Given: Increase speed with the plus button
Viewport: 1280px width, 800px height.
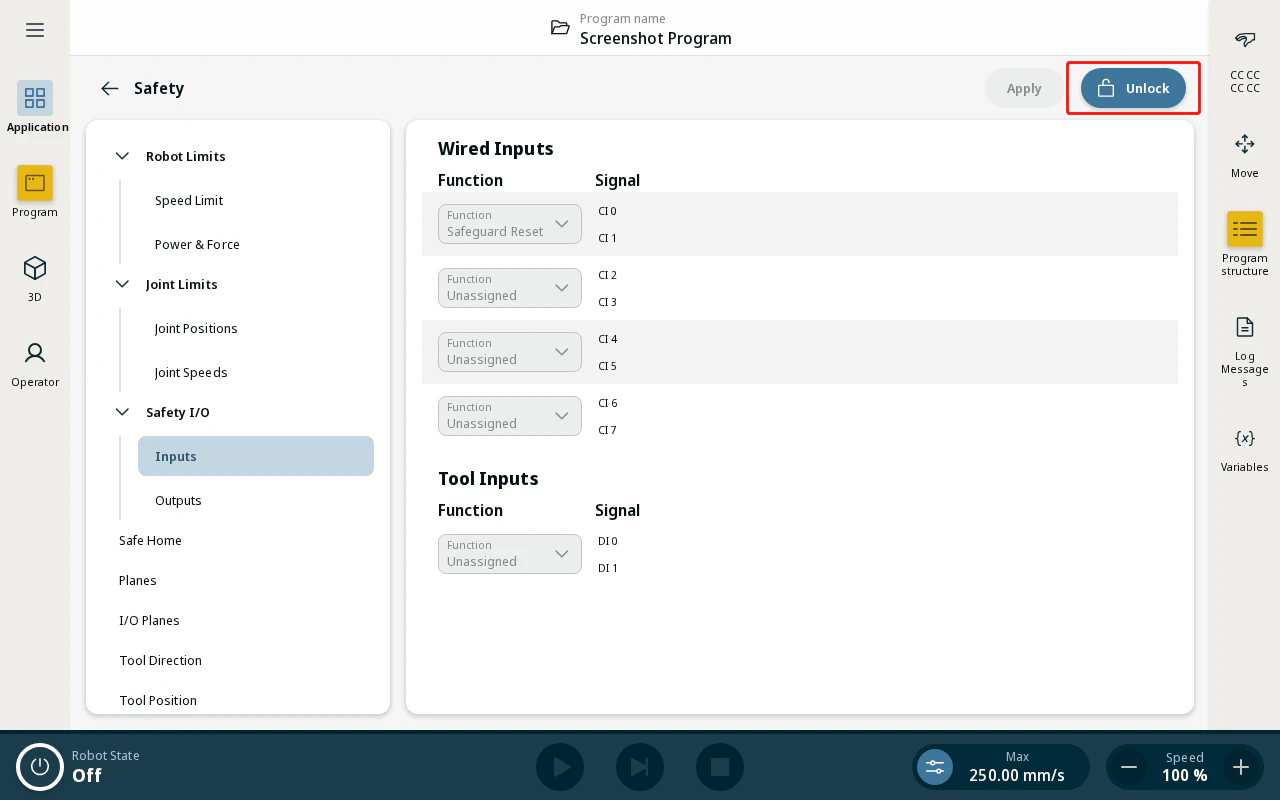Looking at the screenshot, I should click(1241, 767).
